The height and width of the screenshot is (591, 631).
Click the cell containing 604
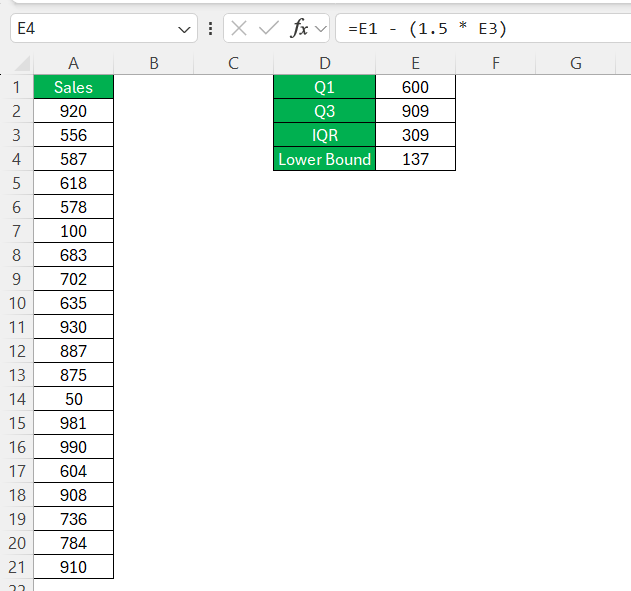pos(74,471)
